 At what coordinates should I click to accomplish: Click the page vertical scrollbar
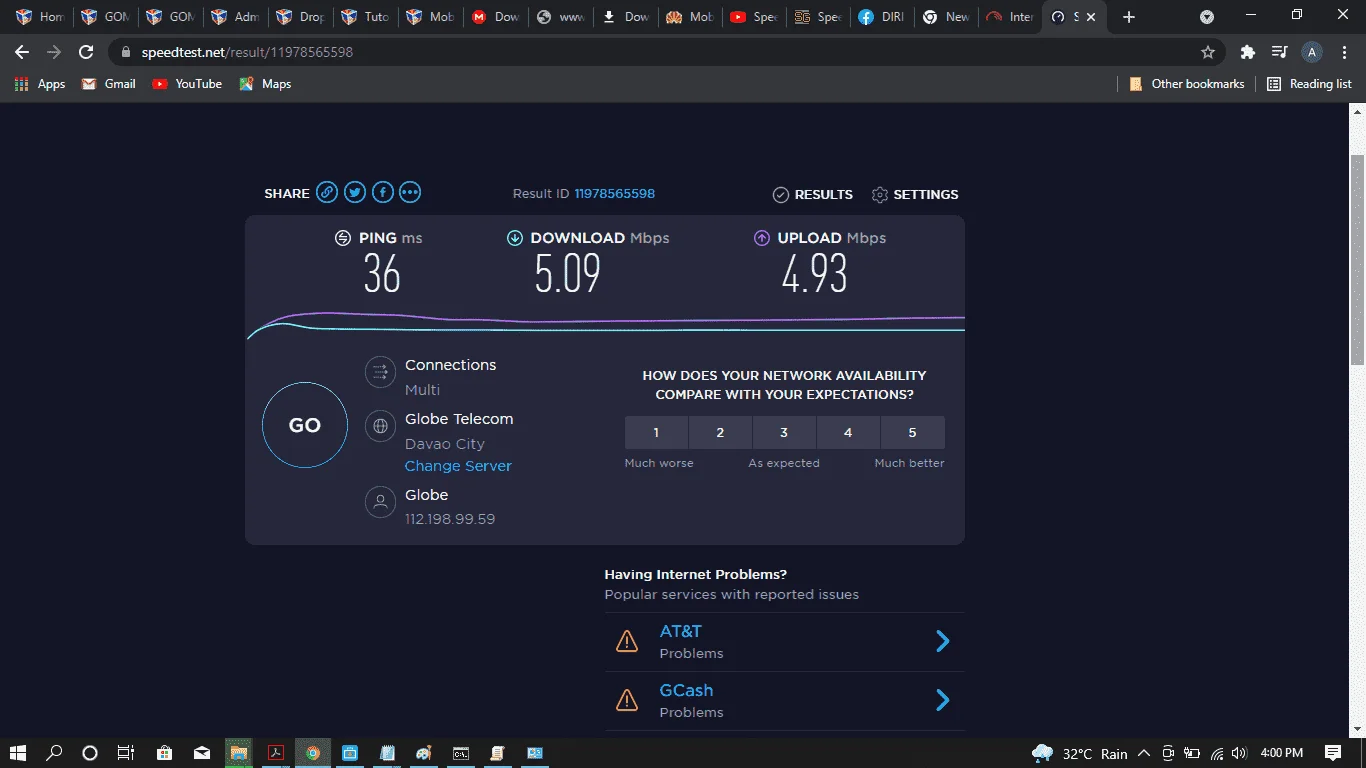click(x=1357, y=260)
